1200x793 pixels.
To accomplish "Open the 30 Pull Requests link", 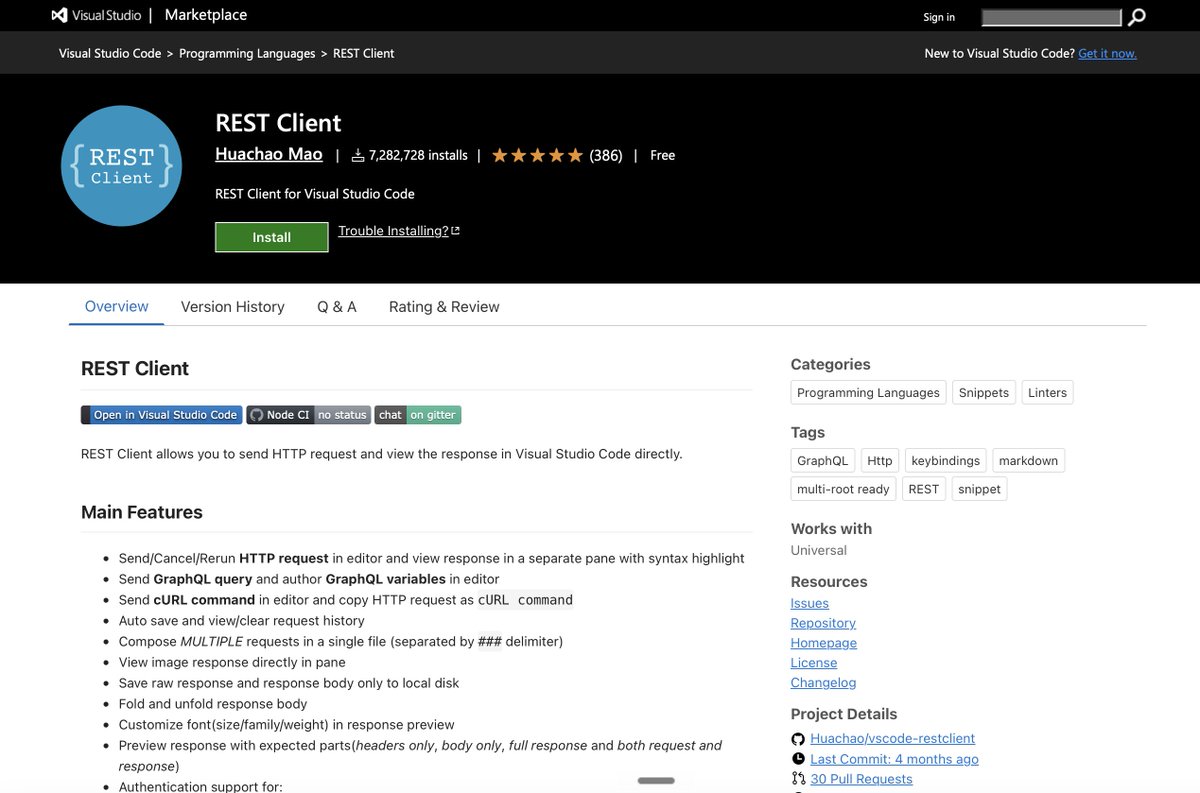I will click(x=862, y=779).
